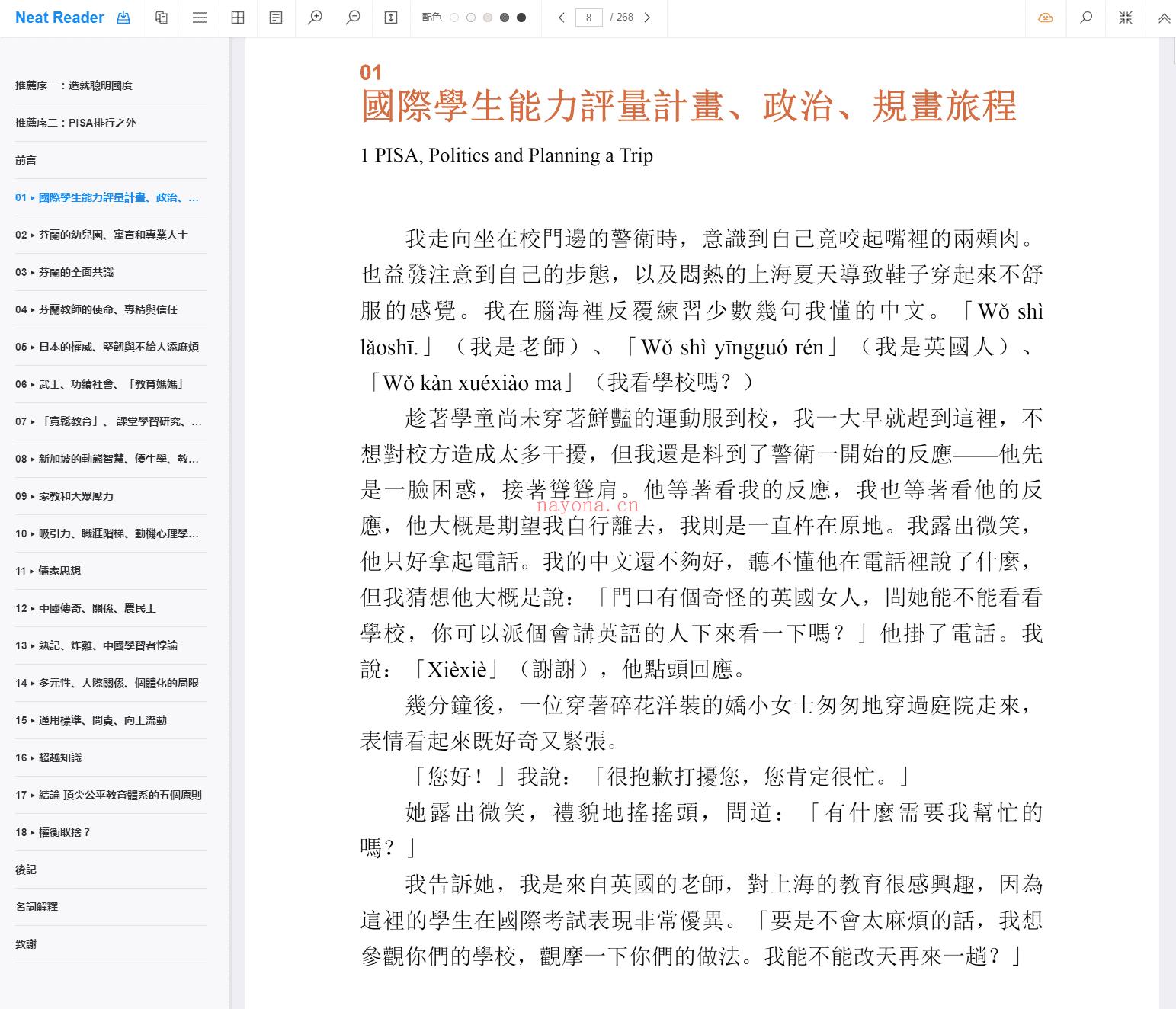The height and width of the screenshot is (1009, 1176).
Task: Expand chapter 08 新加坡的動態智慧 arrow
Action: (33, 460)
